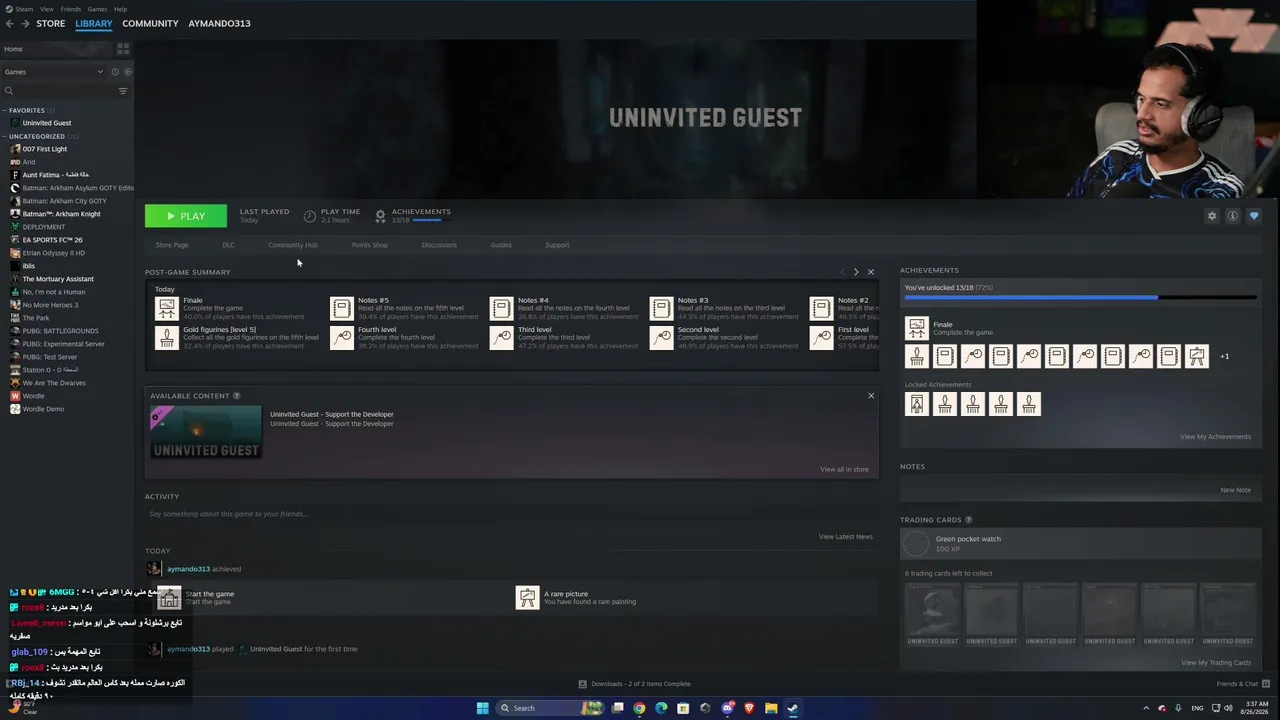Screen dimensions: 1280x720
Task: Show hidden system tray icons
Action: (x=1146, y=708)
